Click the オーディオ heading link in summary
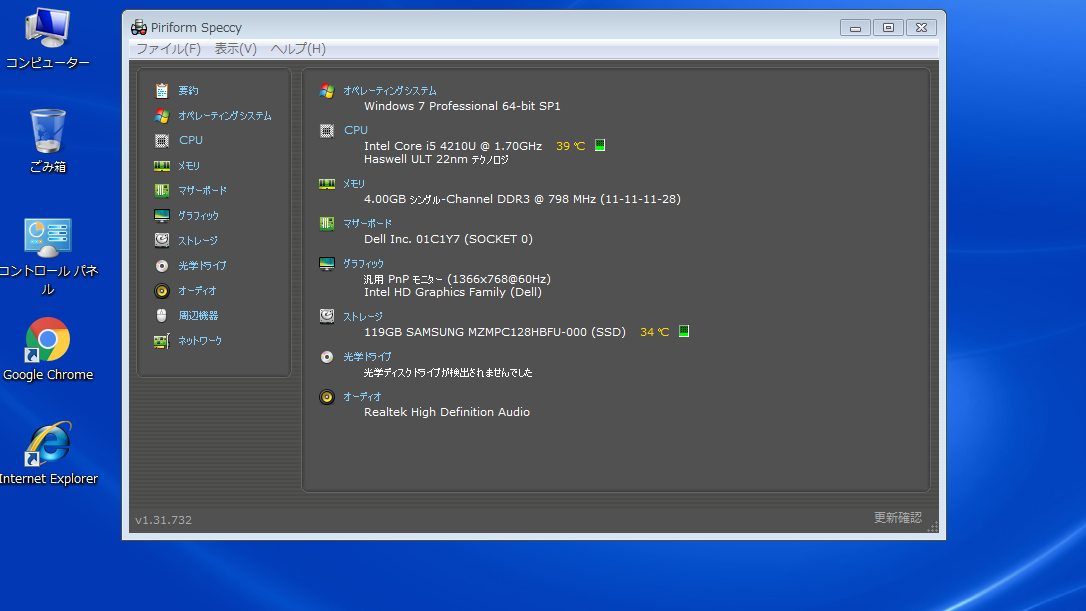The width and height of the screenshot is (1086, 611). [x=362, y=397]
